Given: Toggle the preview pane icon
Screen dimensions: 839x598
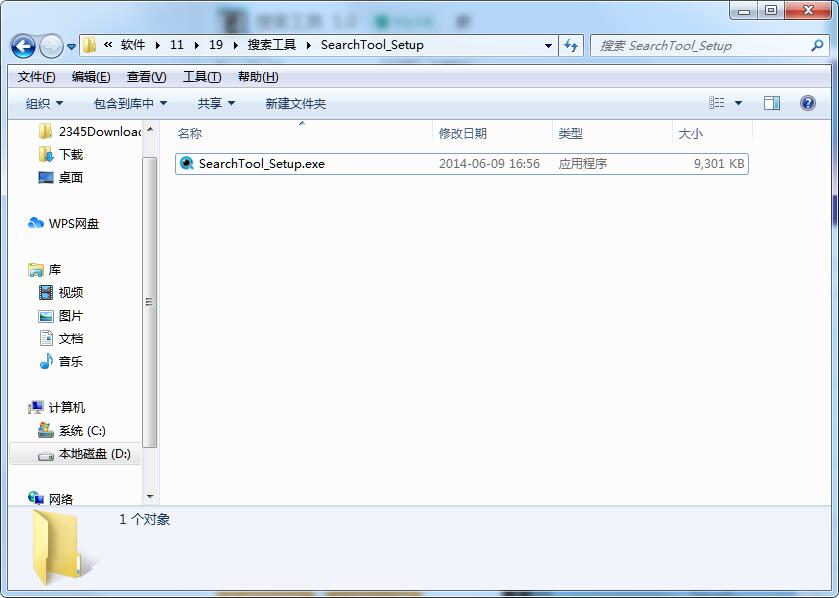Looking at the screenshot, I should (771, 103).
